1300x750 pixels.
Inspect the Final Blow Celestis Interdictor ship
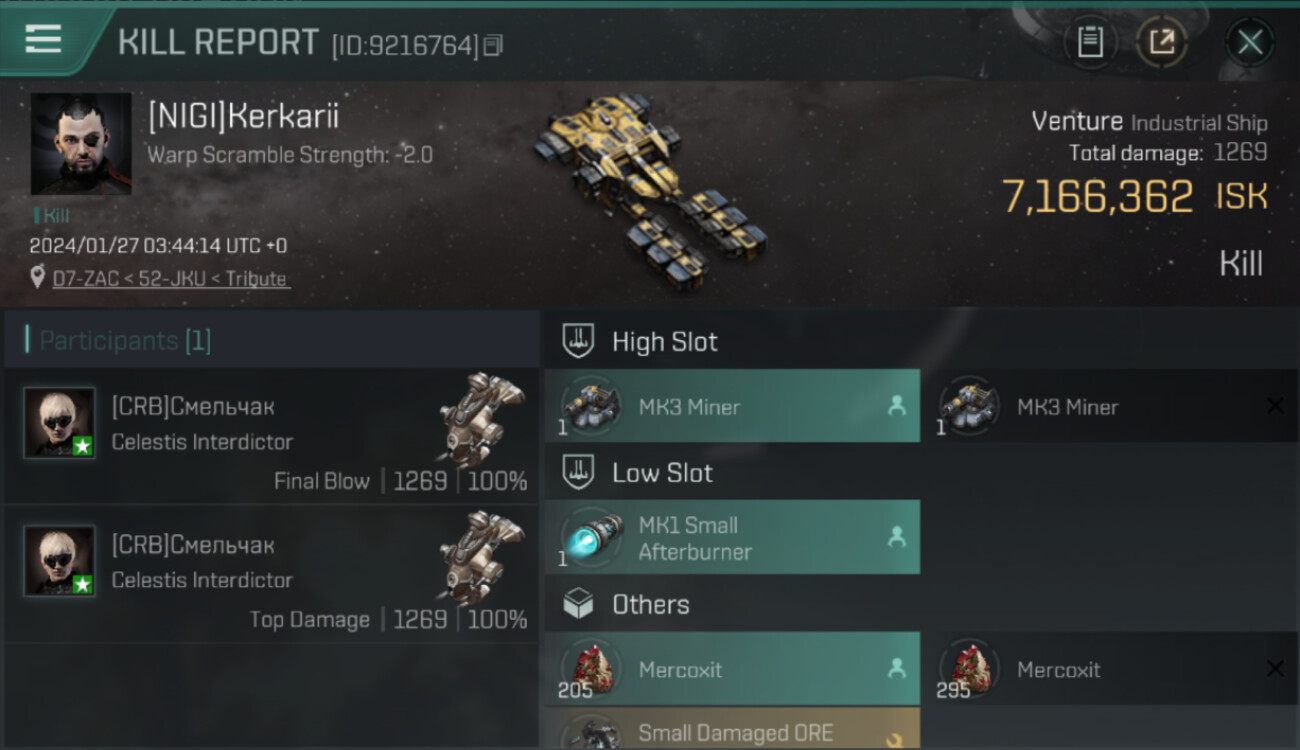[x=483, y=415]
